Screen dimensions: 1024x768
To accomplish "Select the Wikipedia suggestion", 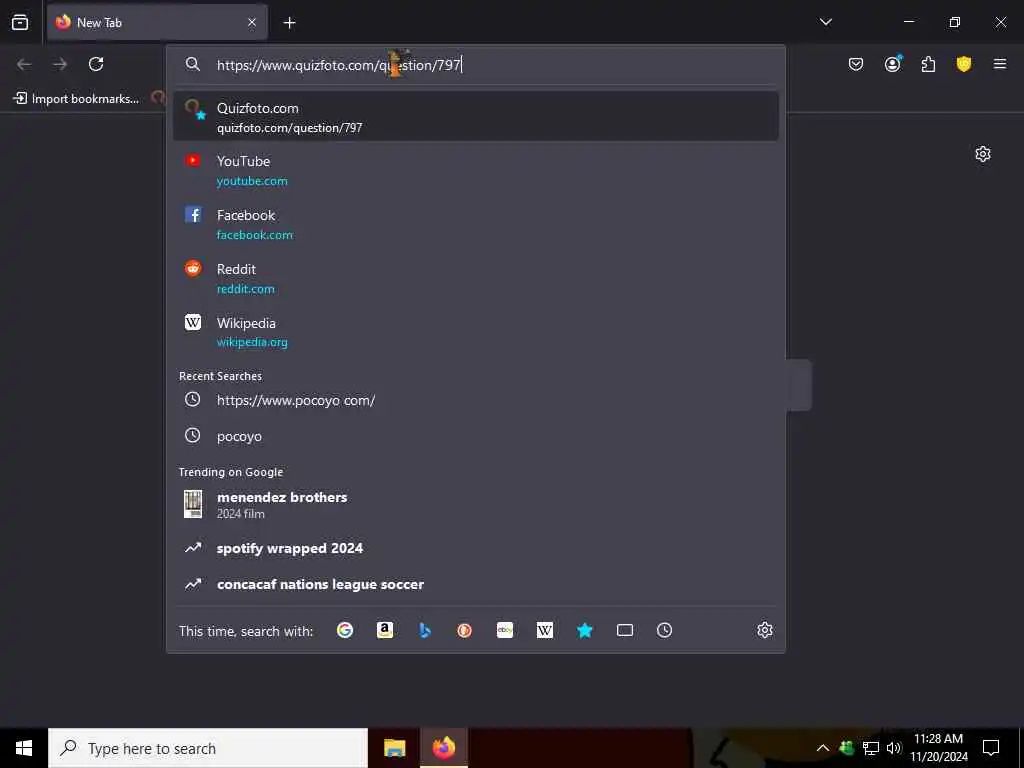I will pyautogui.click(x=475, y=332).
